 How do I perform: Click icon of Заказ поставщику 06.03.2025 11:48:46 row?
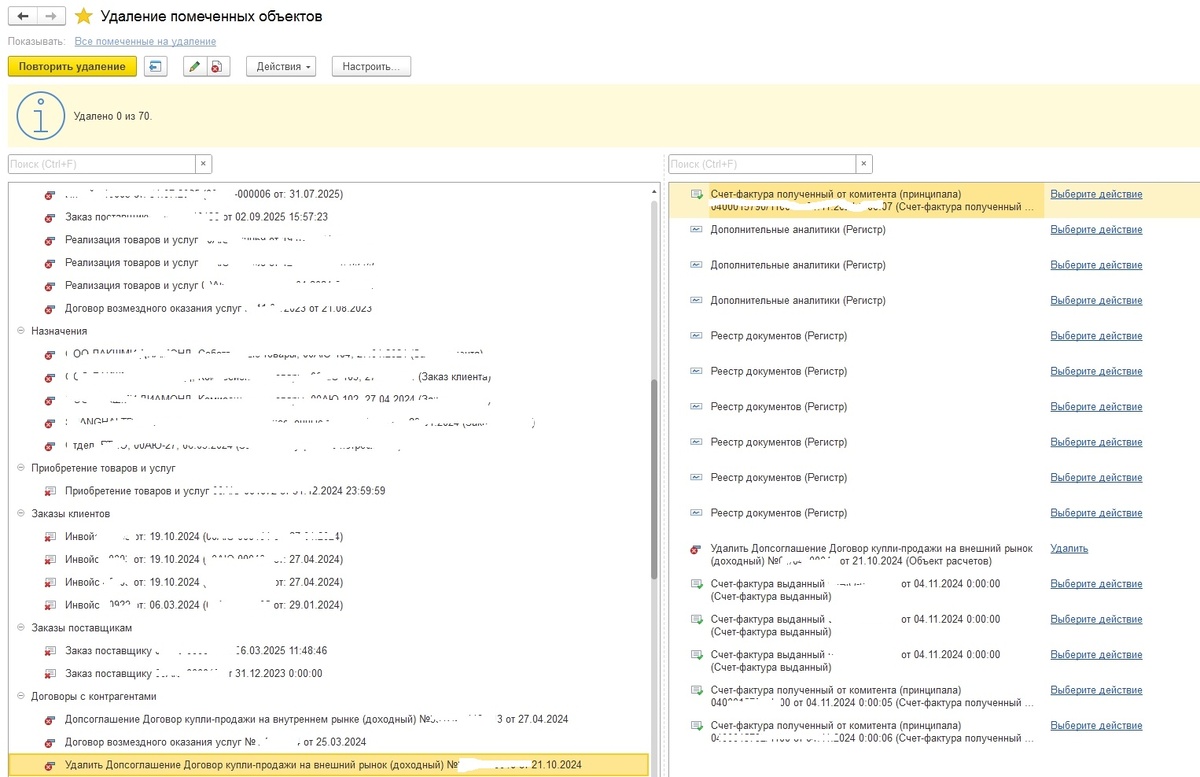50,651
